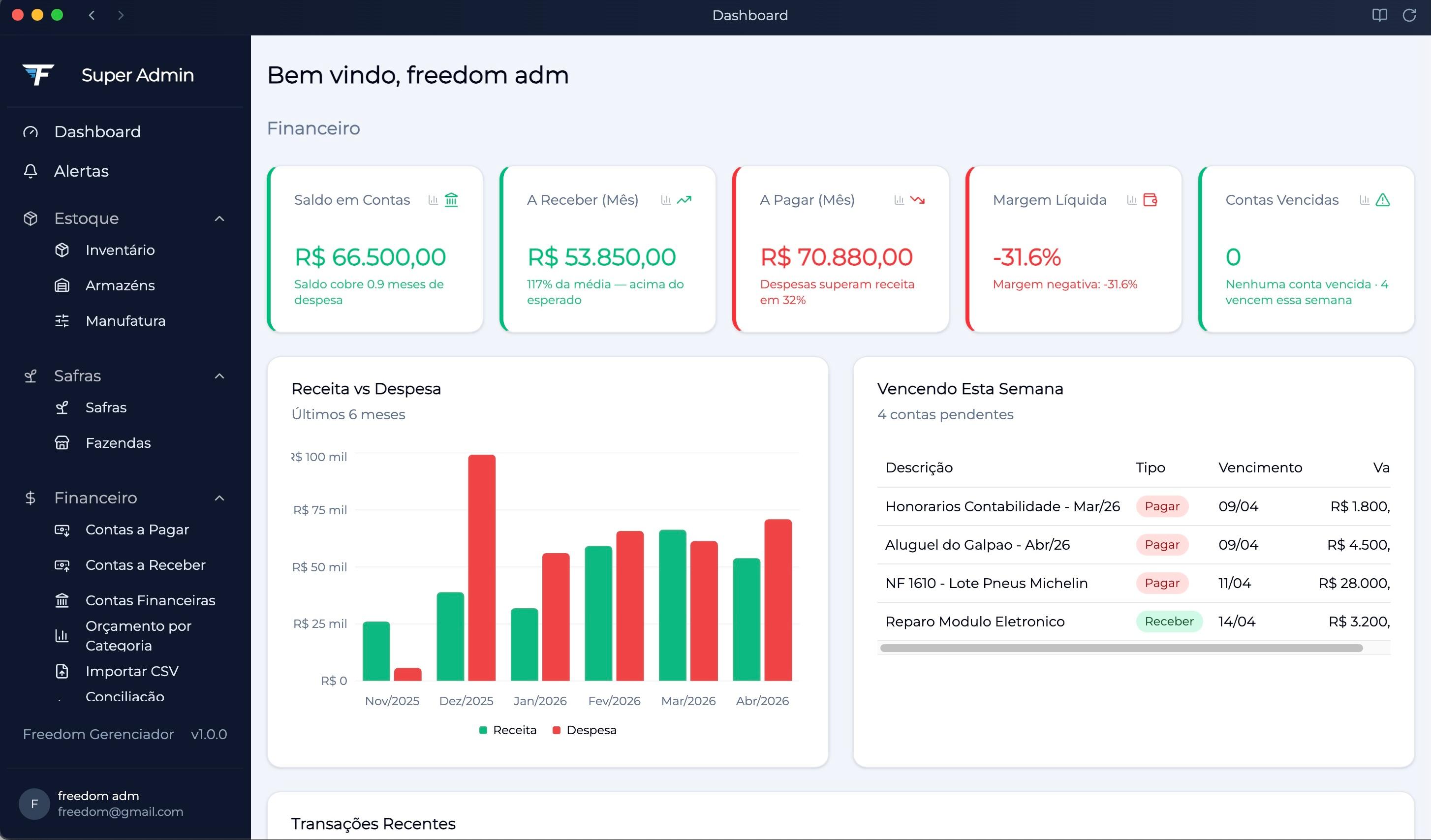
Task: Click the table's horizontal scrollbar
Action: [x=1121, y=648]
